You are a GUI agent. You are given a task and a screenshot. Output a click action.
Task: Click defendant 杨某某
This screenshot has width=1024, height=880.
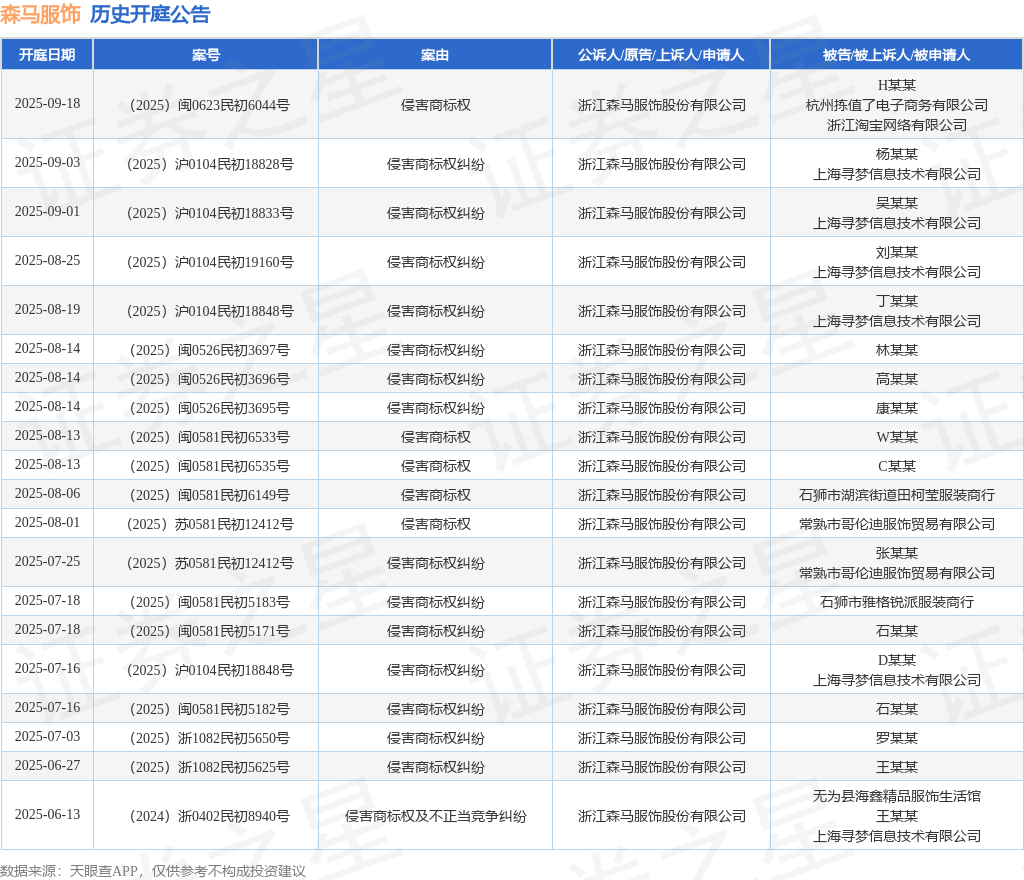pos(897,154)
